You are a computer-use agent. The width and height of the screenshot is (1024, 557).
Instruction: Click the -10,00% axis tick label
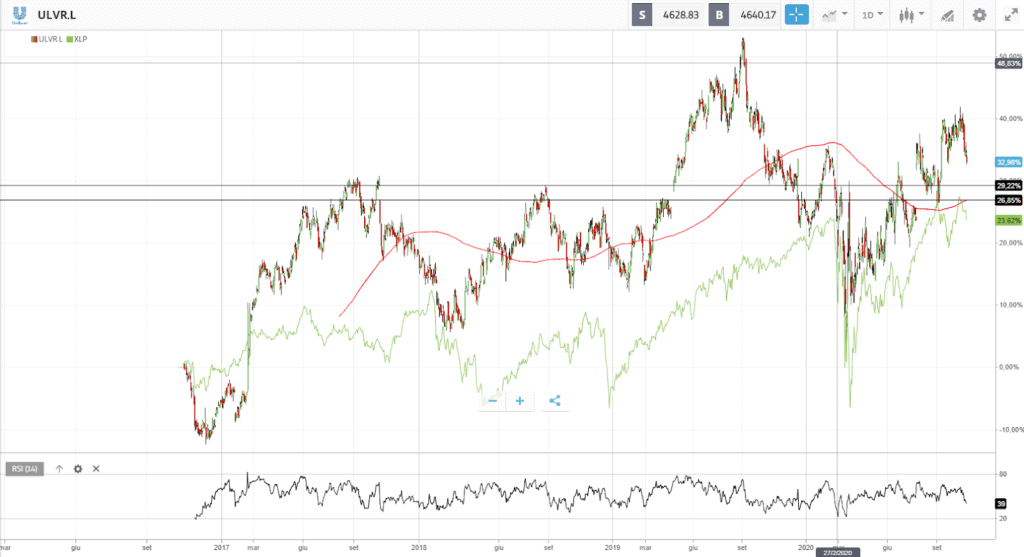point(1010,430)
